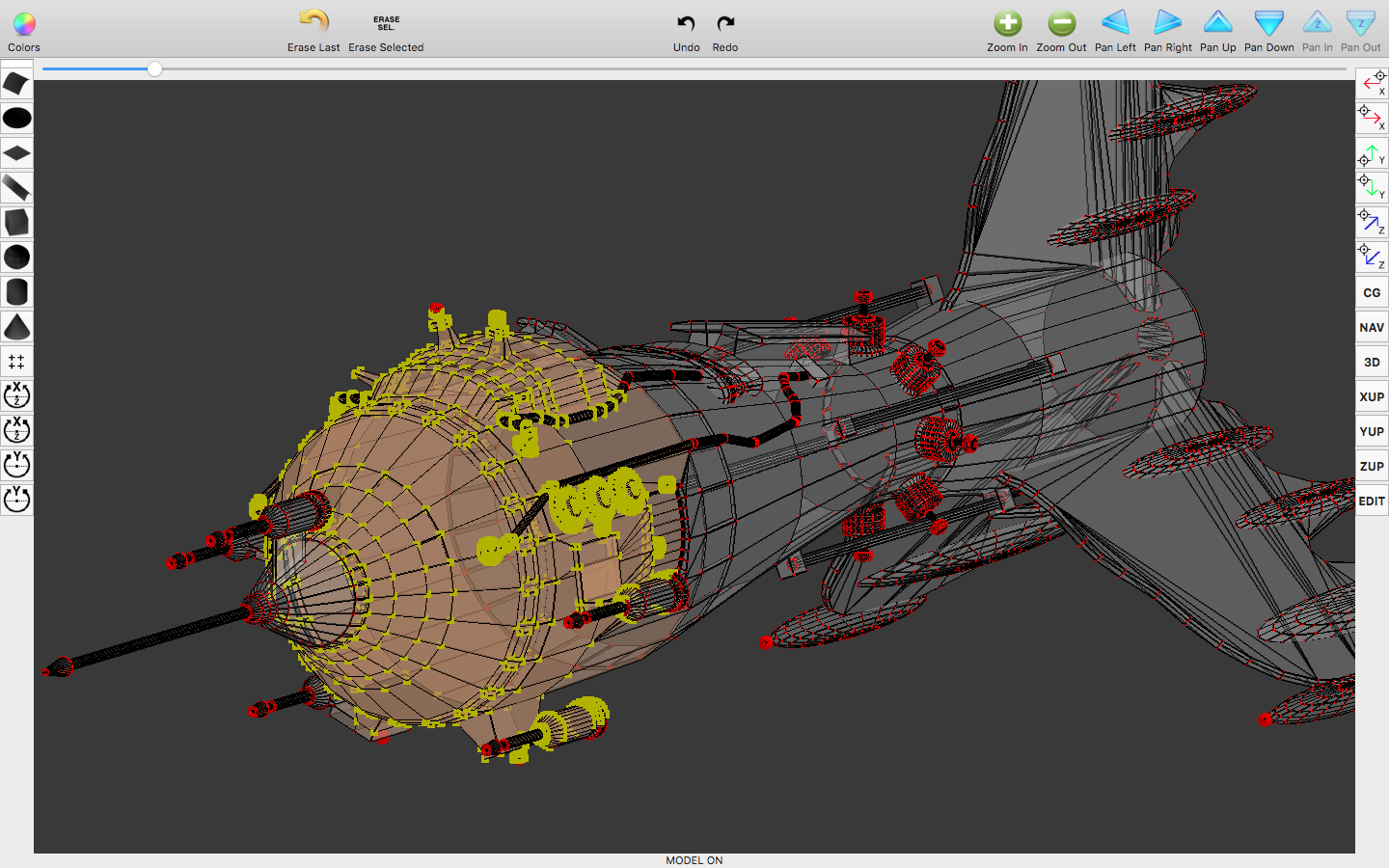Select the curved surface shape tool
This screenshot has width=1389, height=868.
click(x=16, y=83)
